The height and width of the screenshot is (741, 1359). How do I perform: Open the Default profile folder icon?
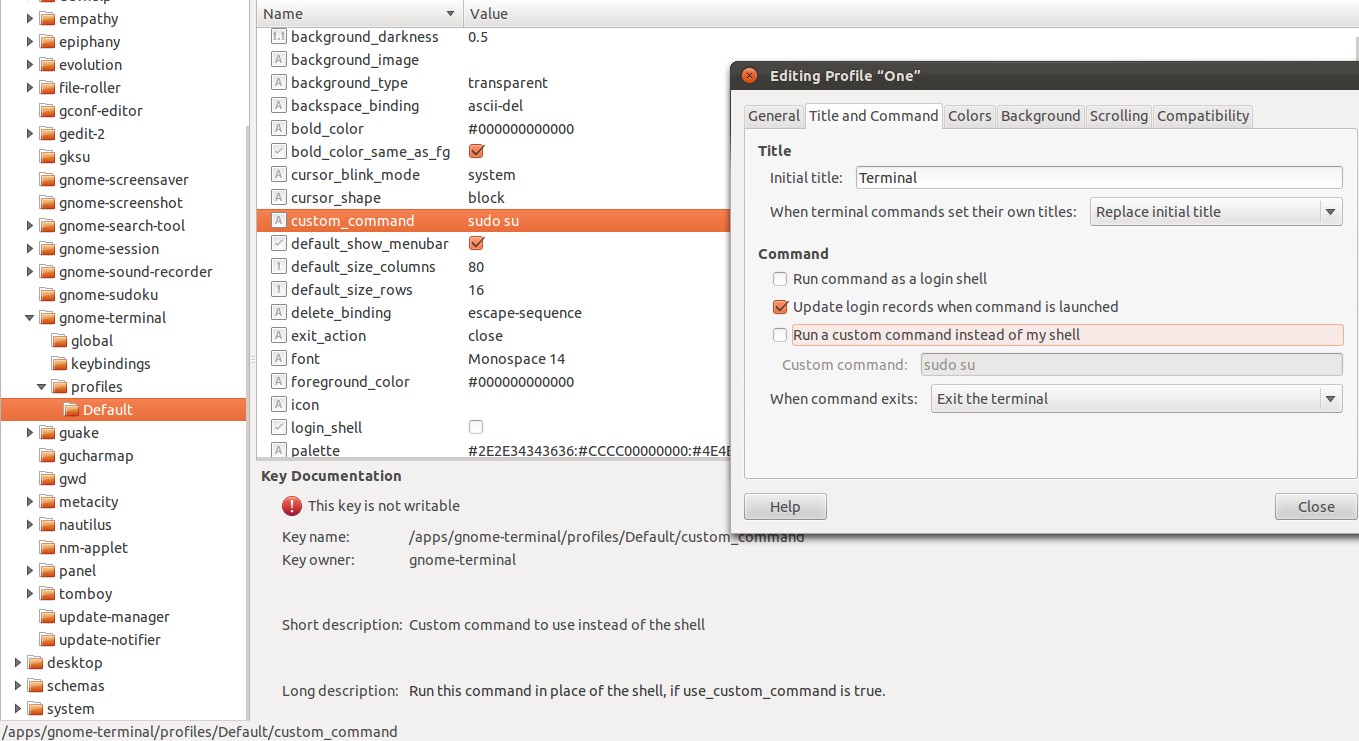(69, 409)
